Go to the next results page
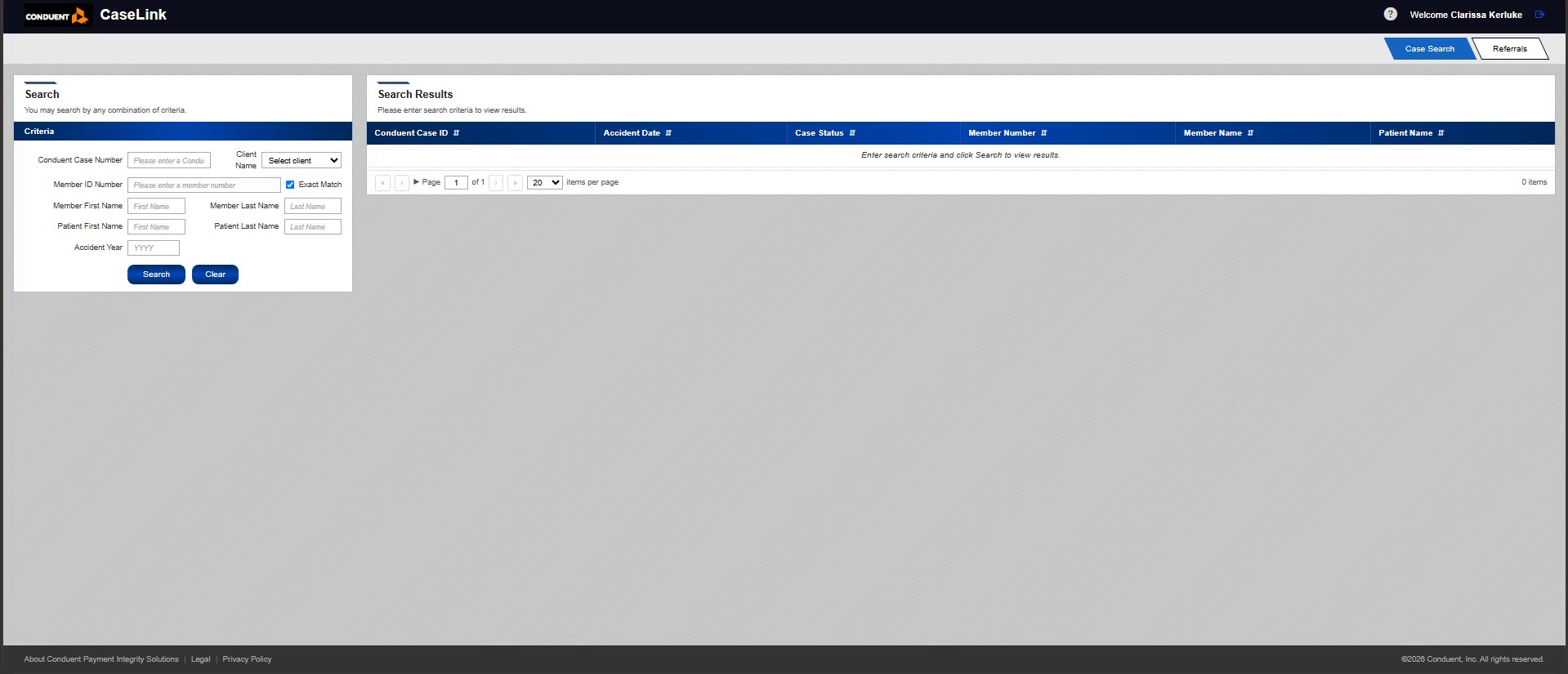Screen dimensions: 1568x674 coord(496,183)
